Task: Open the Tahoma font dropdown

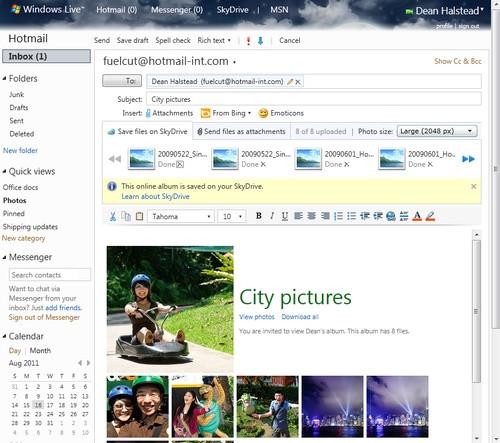Action: pyautogui.click(x=181, y=216)
